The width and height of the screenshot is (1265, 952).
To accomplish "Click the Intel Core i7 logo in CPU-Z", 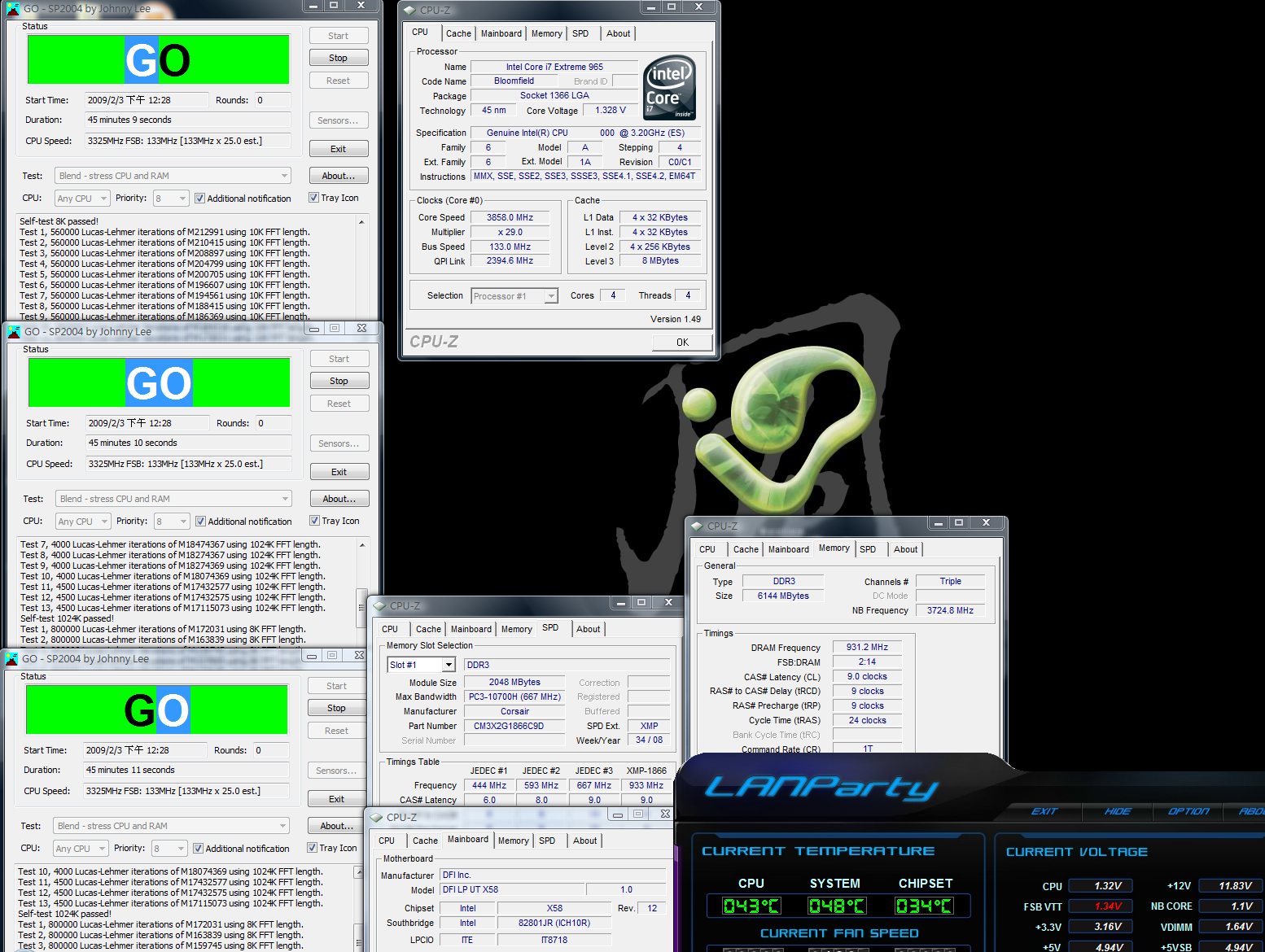I will point(669,88).
